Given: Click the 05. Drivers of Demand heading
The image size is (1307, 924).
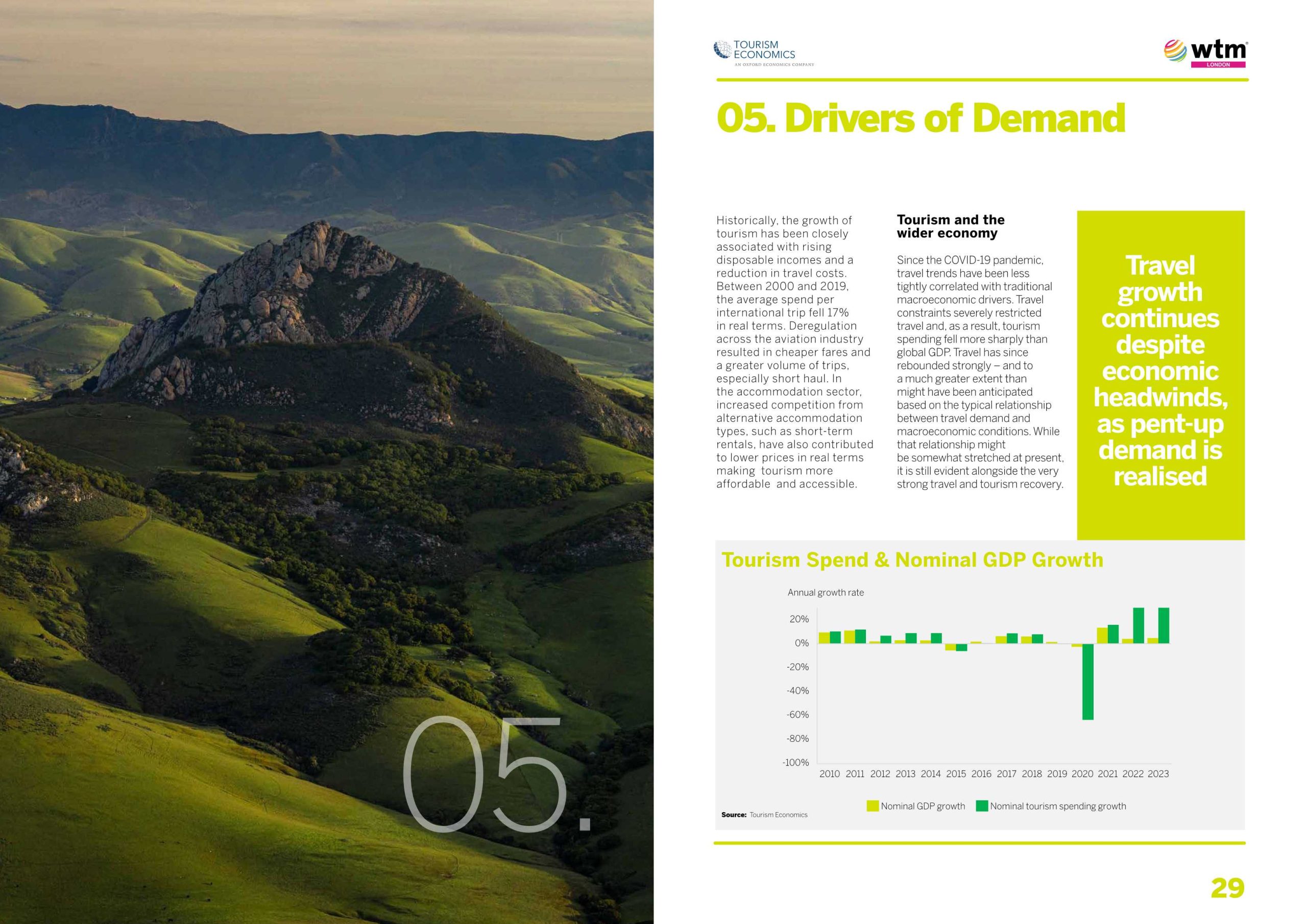Looking at the screenshot, I should 921,118.
